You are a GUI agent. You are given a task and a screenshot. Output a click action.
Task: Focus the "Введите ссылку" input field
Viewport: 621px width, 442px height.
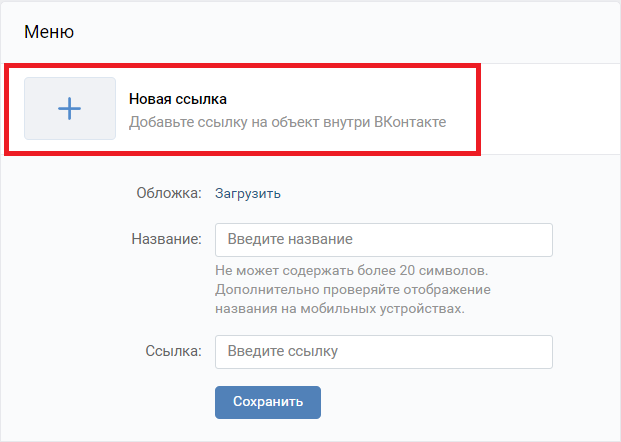384,352
